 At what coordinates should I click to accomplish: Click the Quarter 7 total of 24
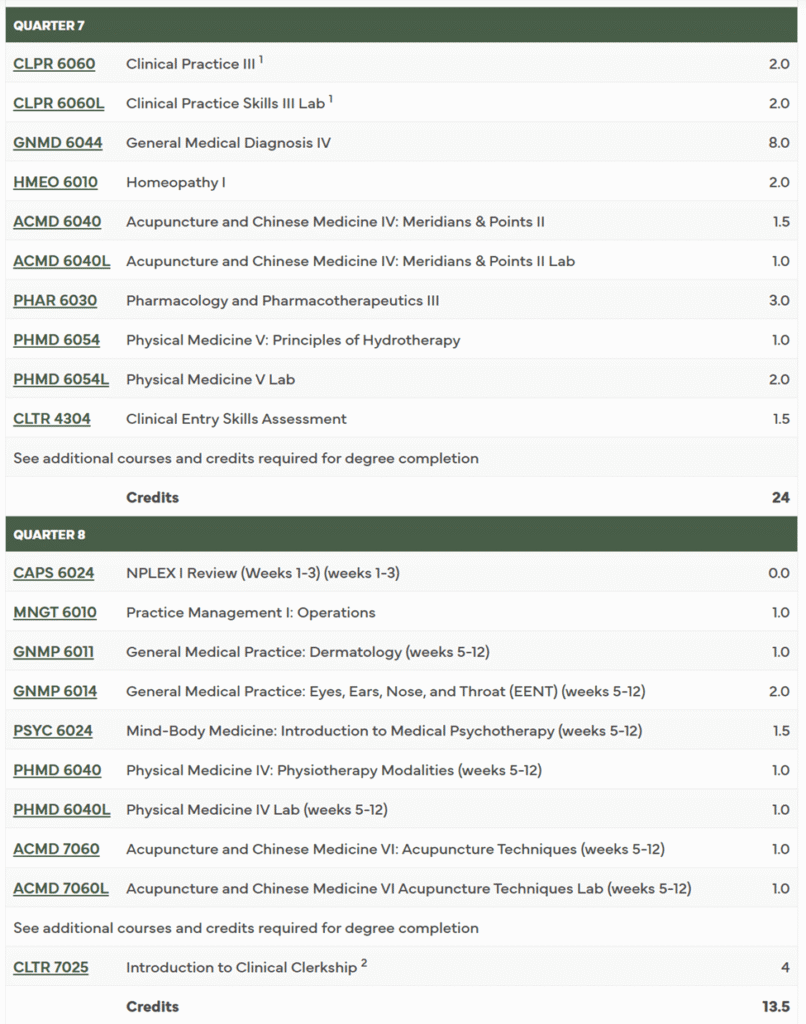click(781, 498)
